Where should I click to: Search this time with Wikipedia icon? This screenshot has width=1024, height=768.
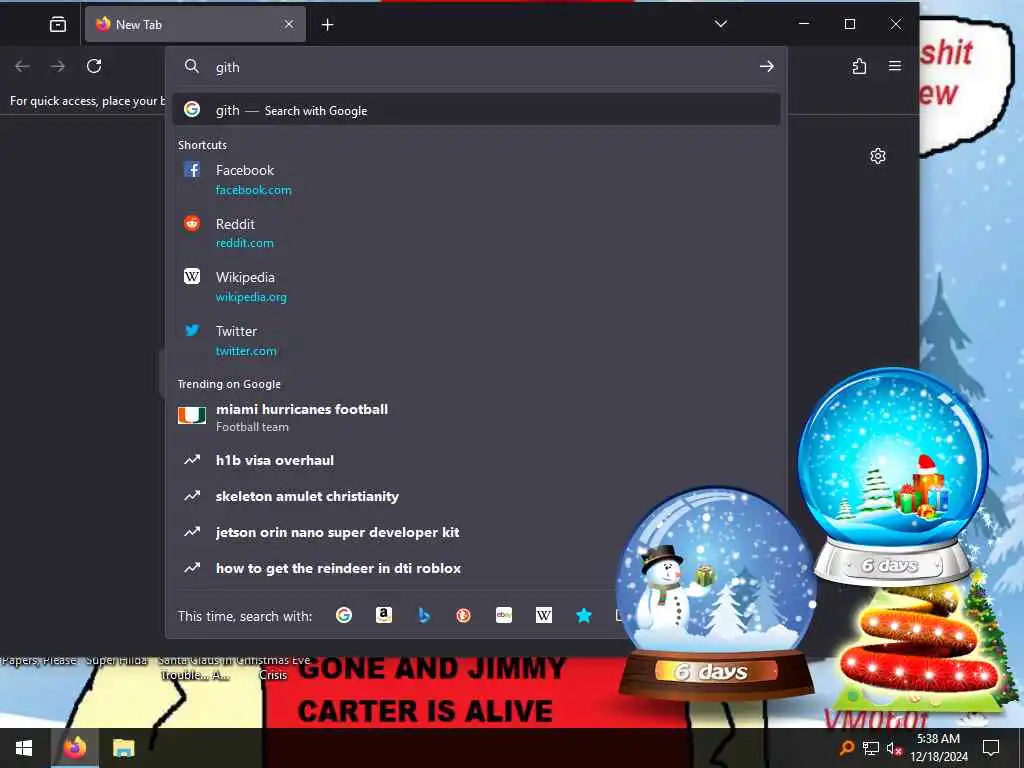(x=544, y=615)
